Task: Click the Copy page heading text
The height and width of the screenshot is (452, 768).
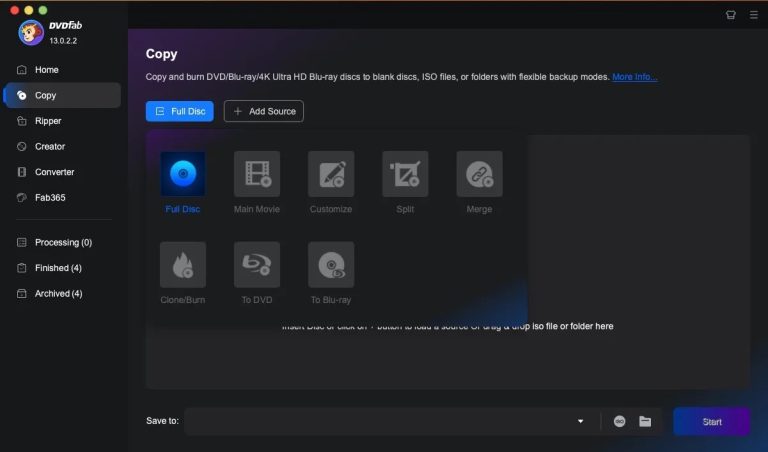Action: [161, 54]
